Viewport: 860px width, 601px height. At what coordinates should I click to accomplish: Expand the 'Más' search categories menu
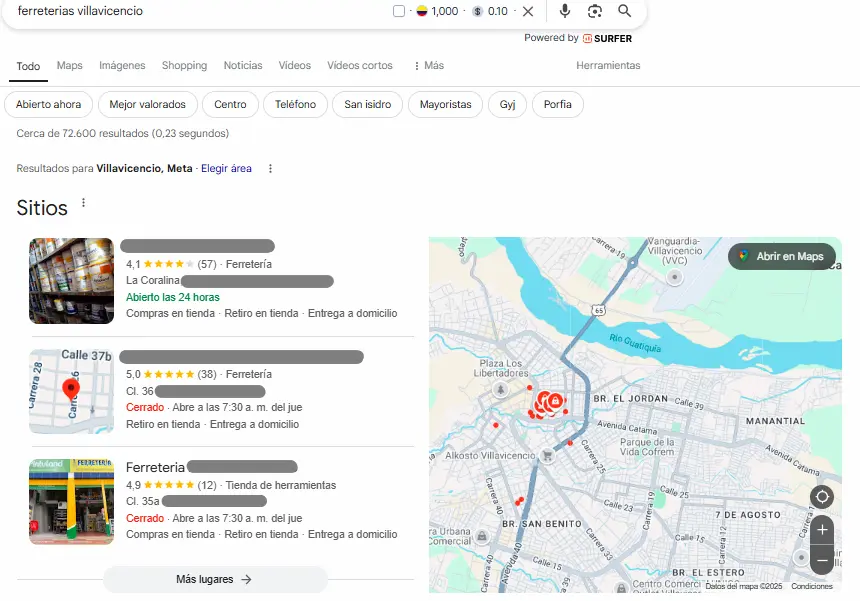tap(428, 66)
